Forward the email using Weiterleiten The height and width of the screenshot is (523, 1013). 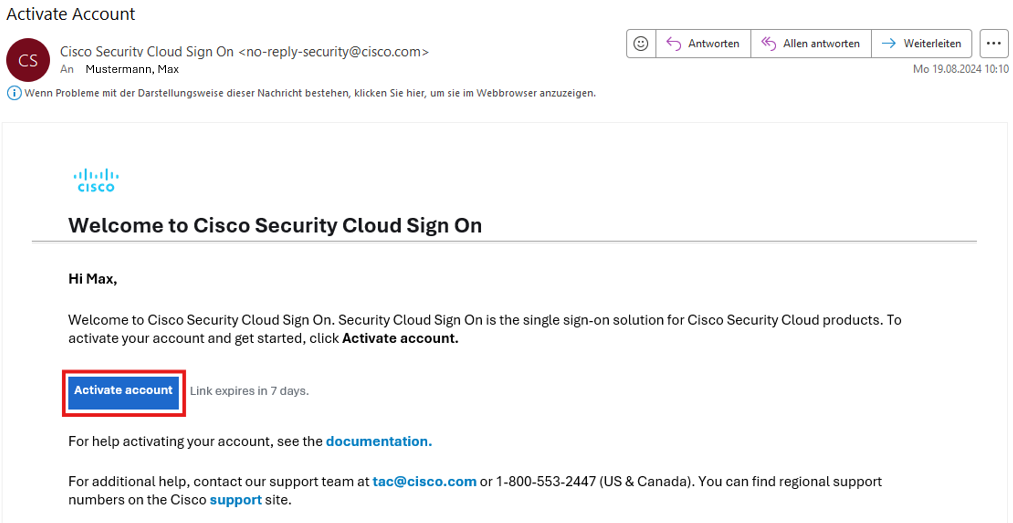pyautogui.click(x=921, y=44)
